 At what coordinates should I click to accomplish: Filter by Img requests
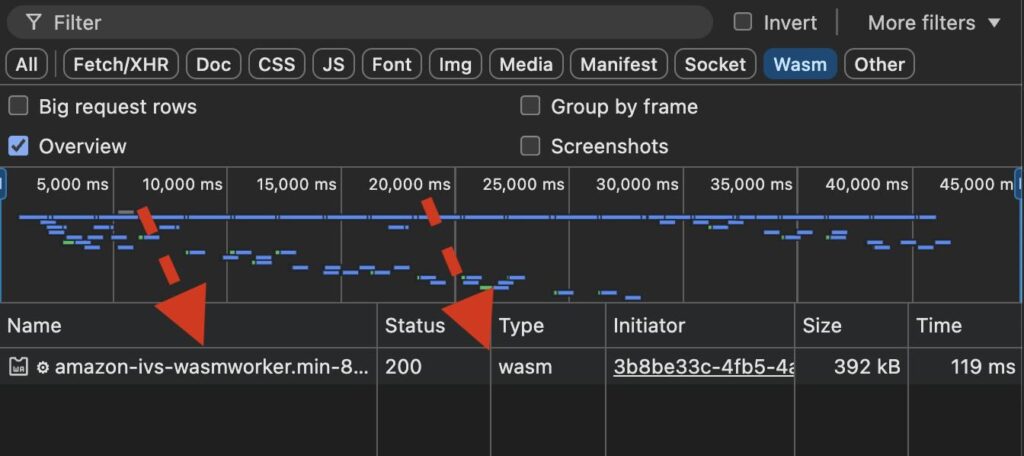click(x=455, y=64)
